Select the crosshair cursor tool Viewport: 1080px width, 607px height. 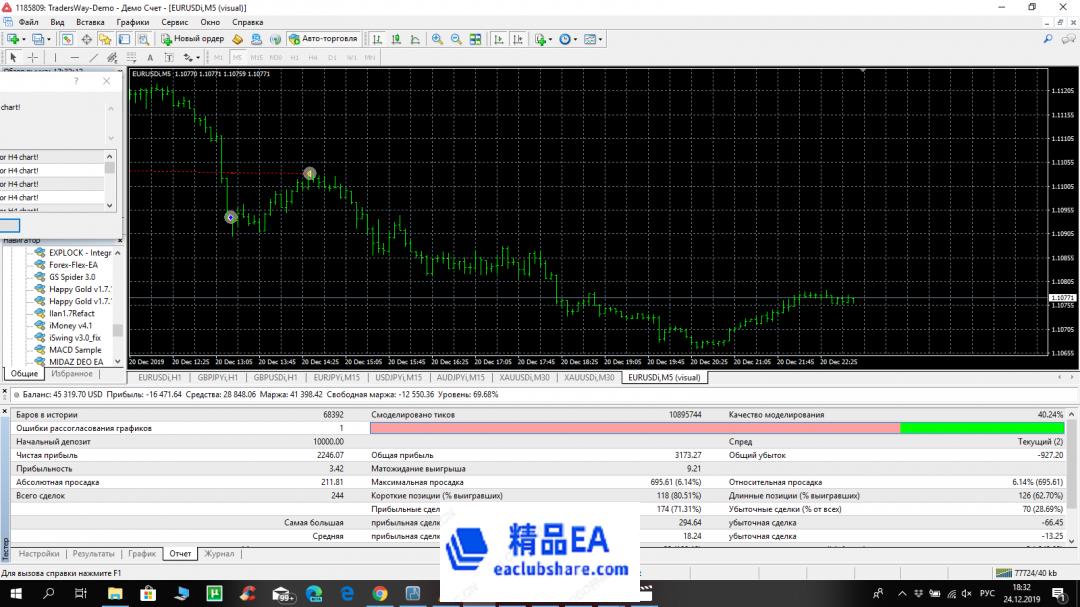pos(33,57)
